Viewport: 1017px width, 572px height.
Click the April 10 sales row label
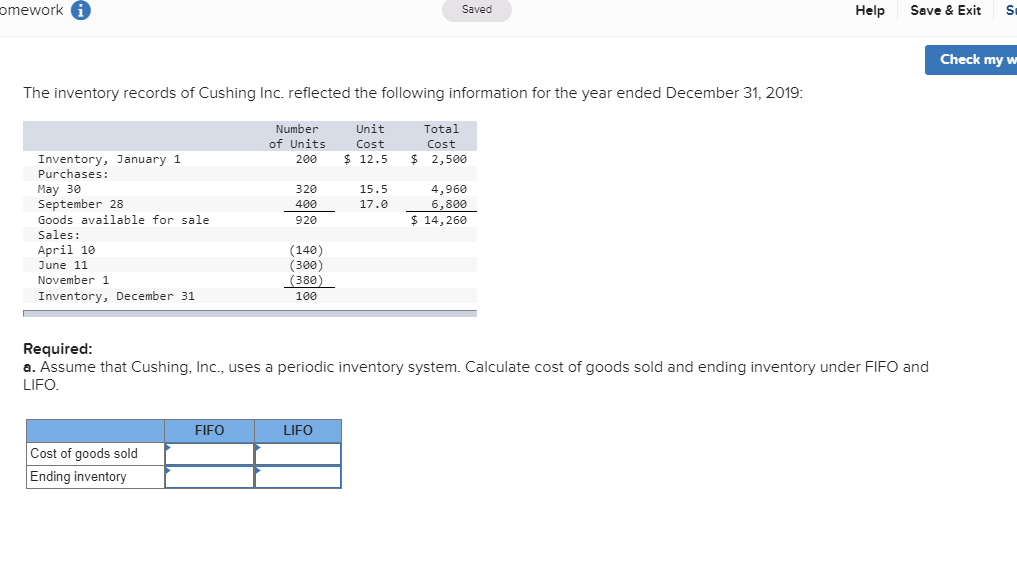(66, 250)
